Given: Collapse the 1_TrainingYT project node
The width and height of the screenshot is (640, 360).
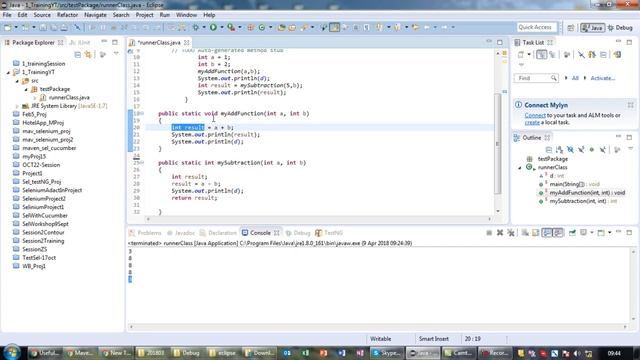Looking at the screenshot, I should coord(9,72).
